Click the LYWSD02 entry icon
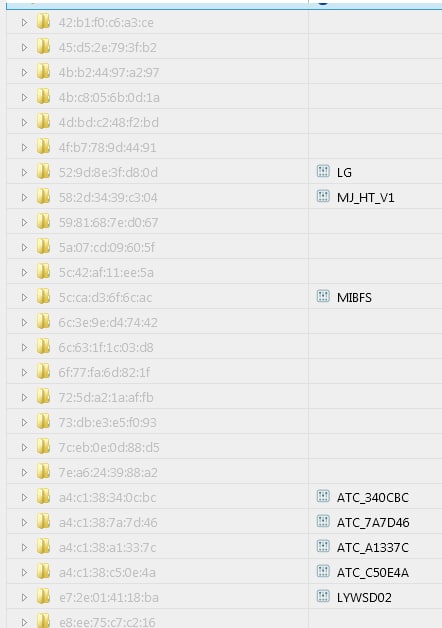442x628 pixels. coord(323,596)
